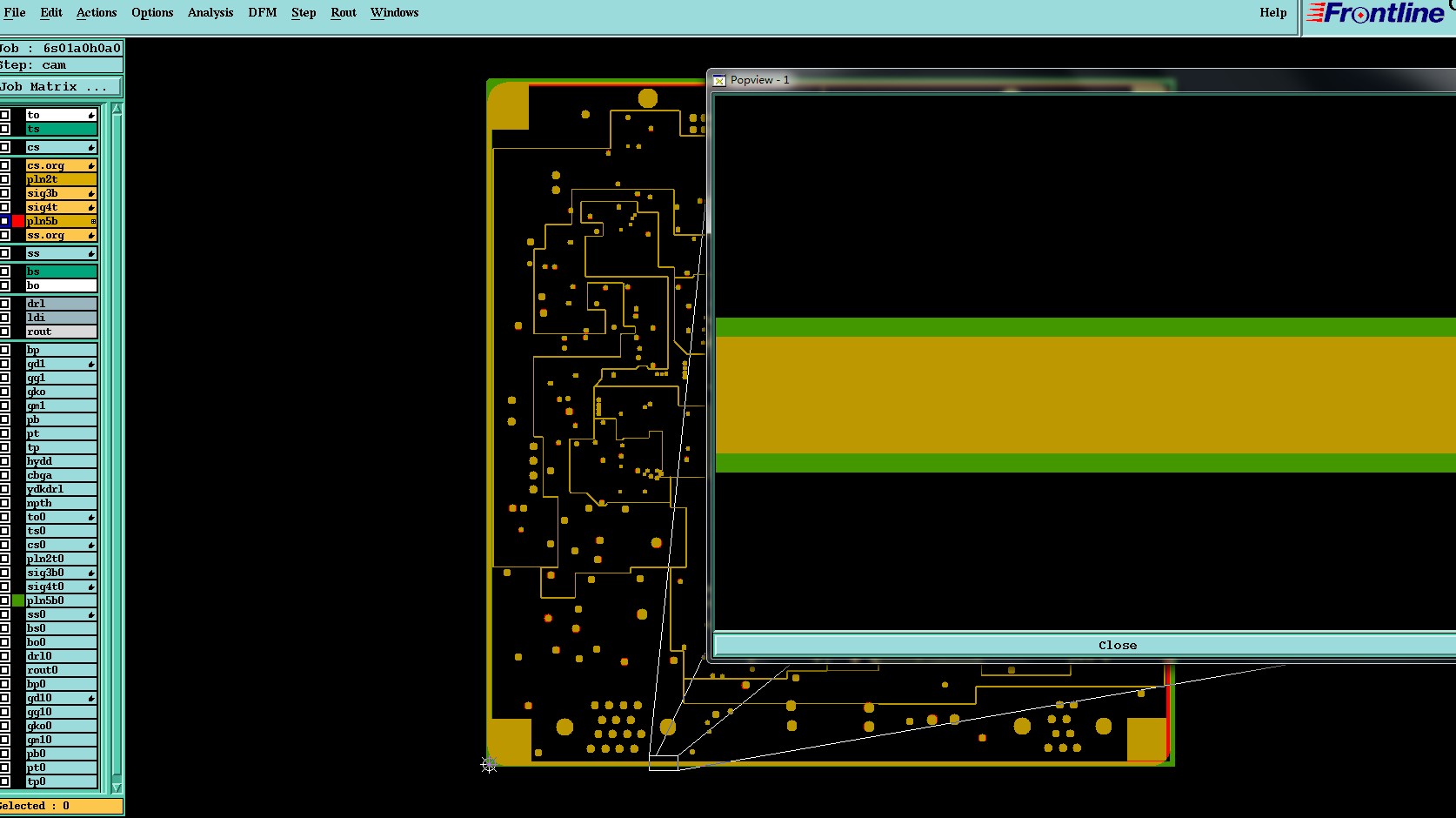Screen dimensions: 1456x818
Task: Open the Analysis menu
Action: [210, 12]
